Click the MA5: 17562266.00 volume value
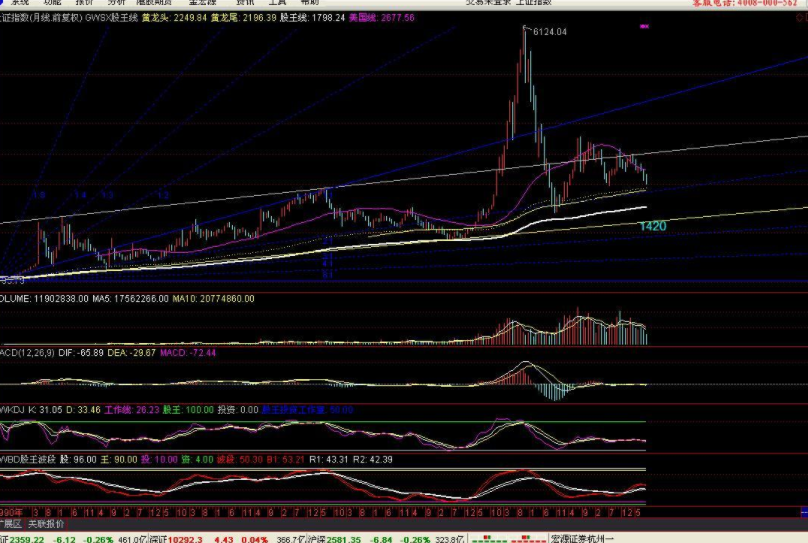 point(130,299)
